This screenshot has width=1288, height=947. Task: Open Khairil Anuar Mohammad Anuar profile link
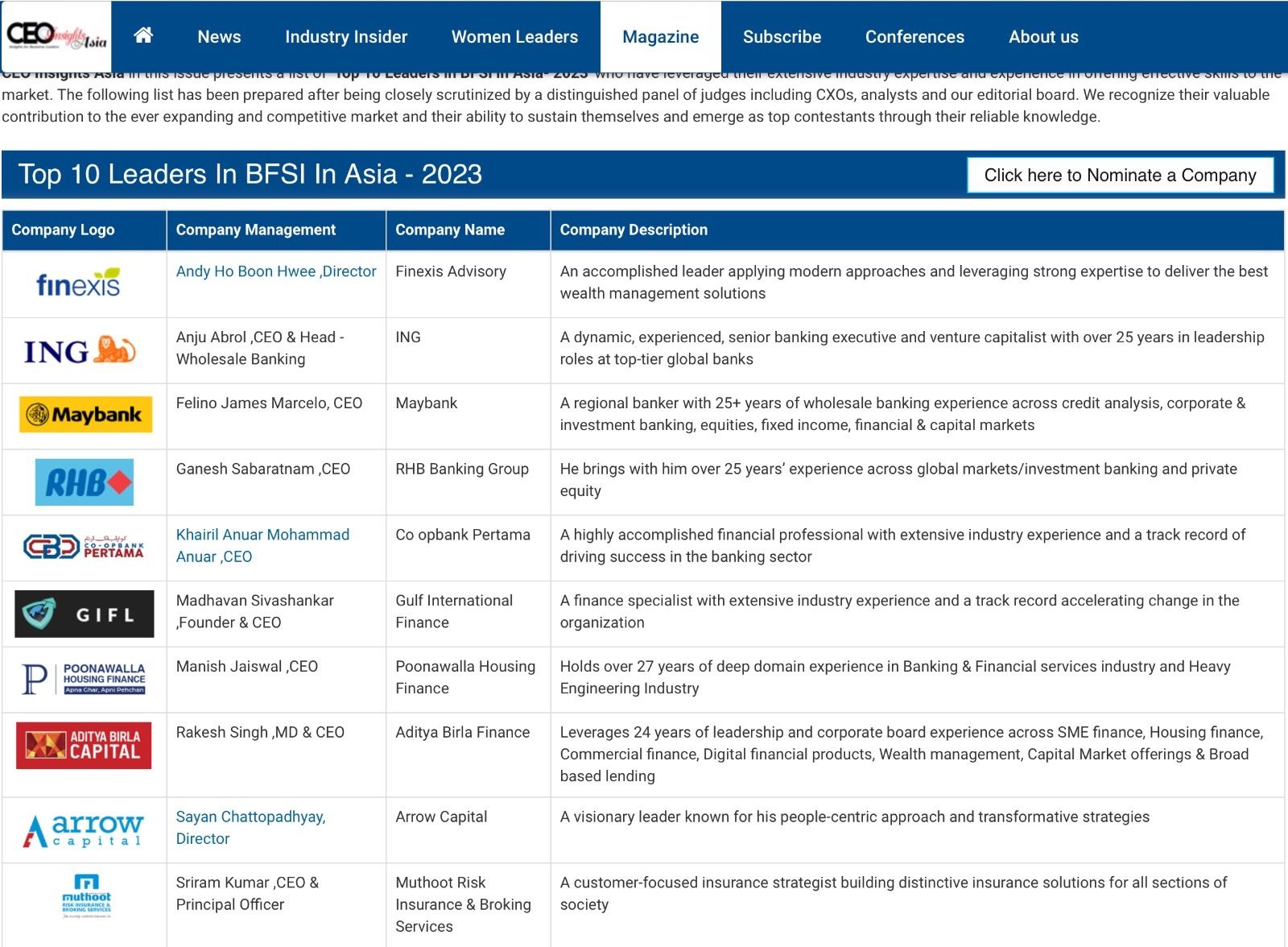point(262,545)
